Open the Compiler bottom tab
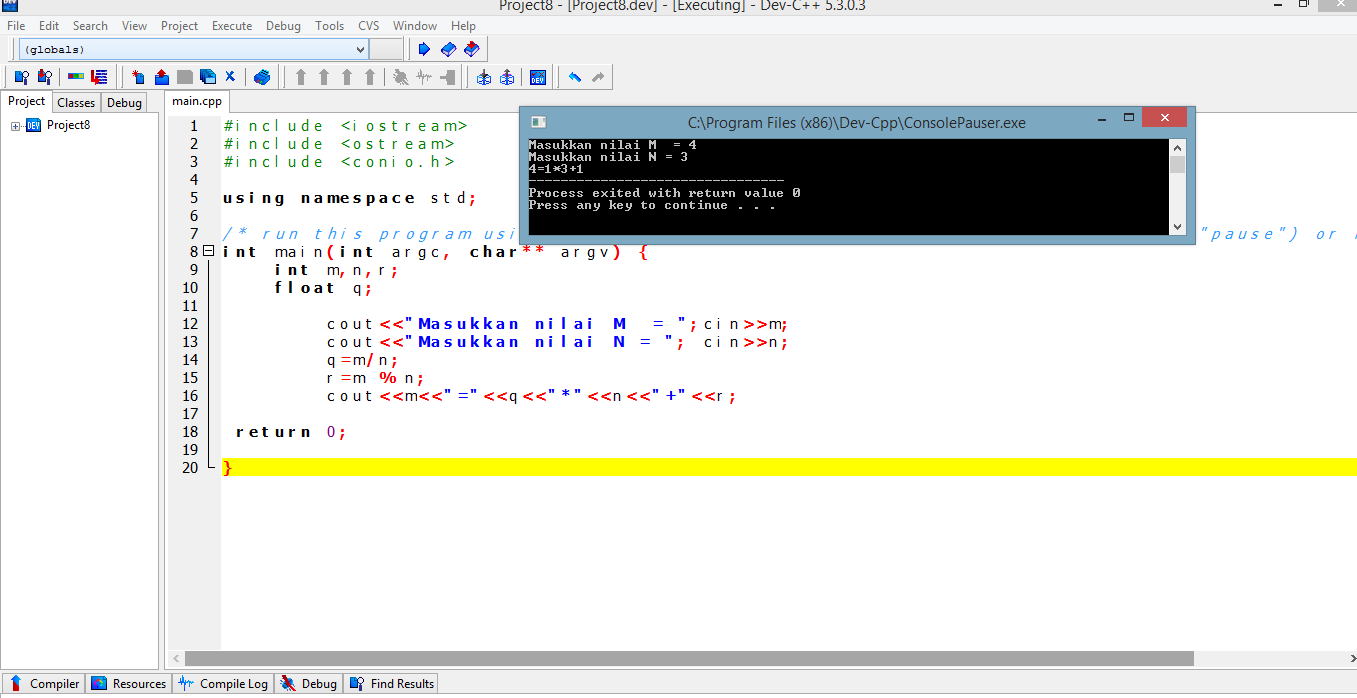The height and width of the screenshot is (698, 1357). (44, 684)
